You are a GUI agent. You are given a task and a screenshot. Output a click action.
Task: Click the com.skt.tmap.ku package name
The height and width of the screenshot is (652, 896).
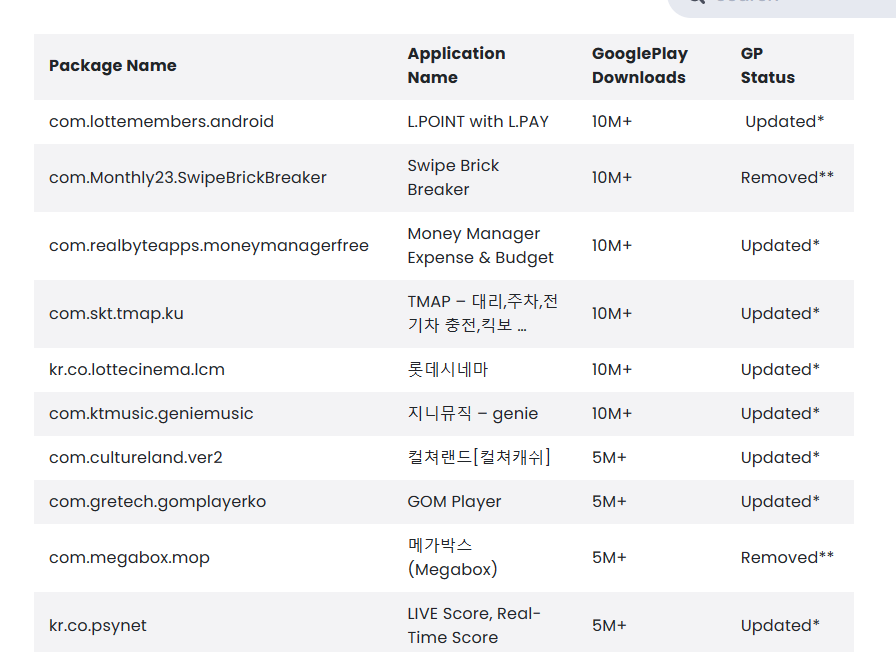pos(116,314)
